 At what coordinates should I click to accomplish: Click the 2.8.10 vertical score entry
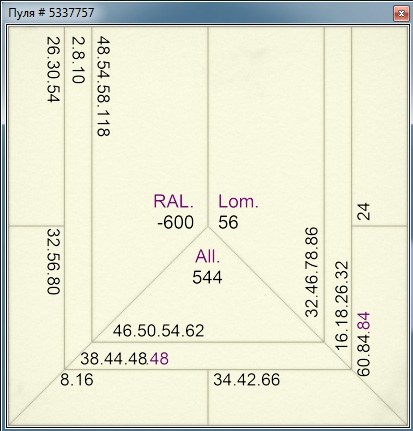pos(79,60)
